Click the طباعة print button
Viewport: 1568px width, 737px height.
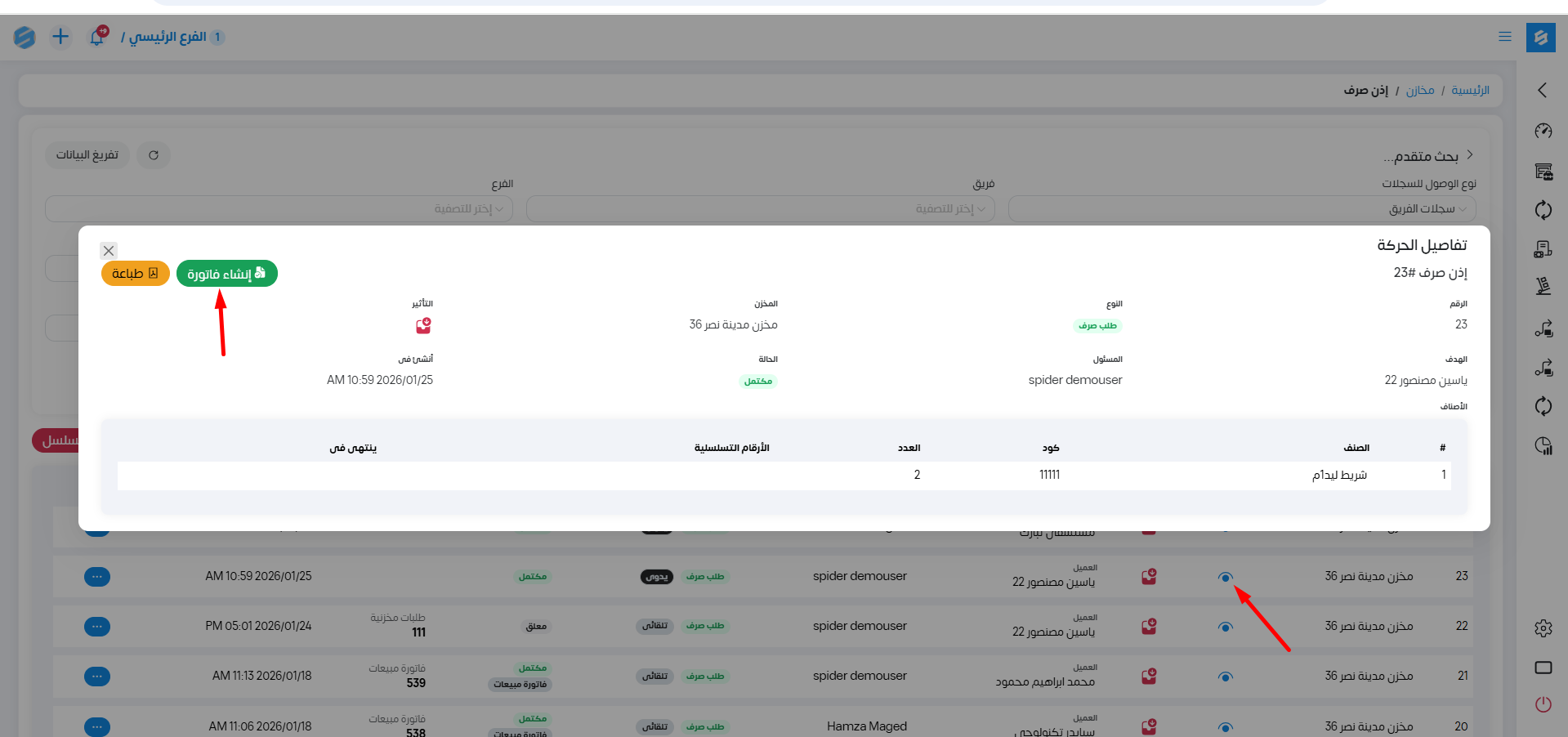tap(135, 274)
